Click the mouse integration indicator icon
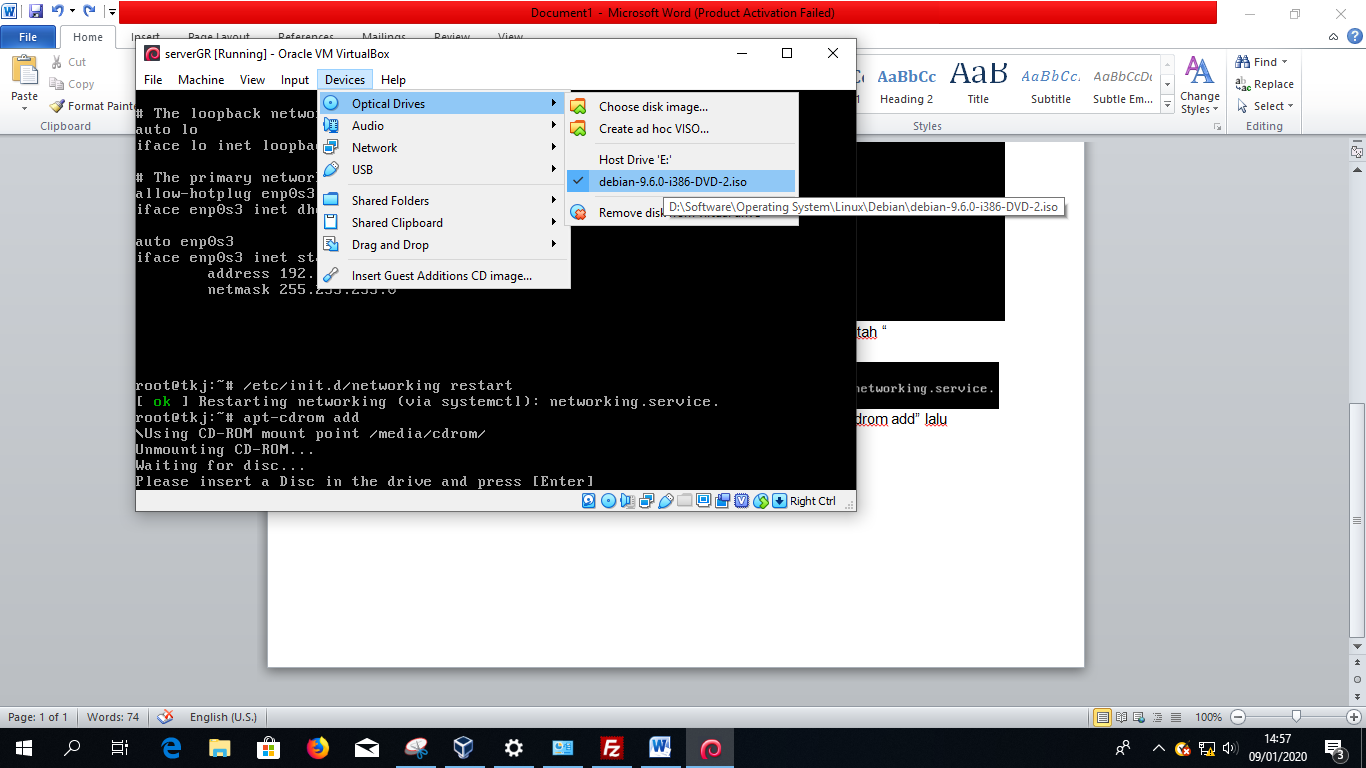The image size is (1366, 768). click(760, 501)
